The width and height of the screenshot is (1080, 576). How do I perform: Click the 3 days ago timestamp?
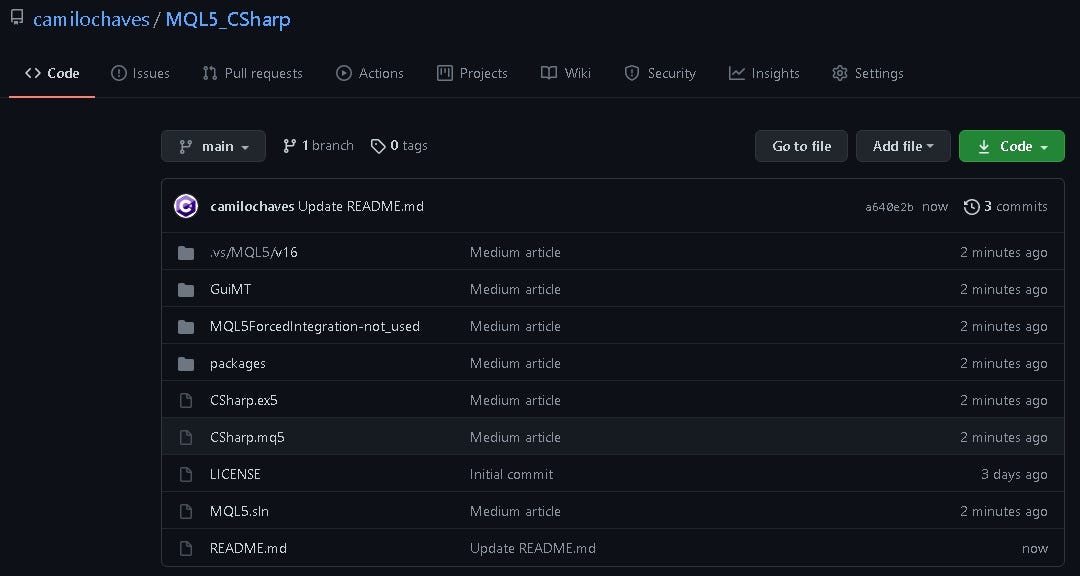point(1014,474)
